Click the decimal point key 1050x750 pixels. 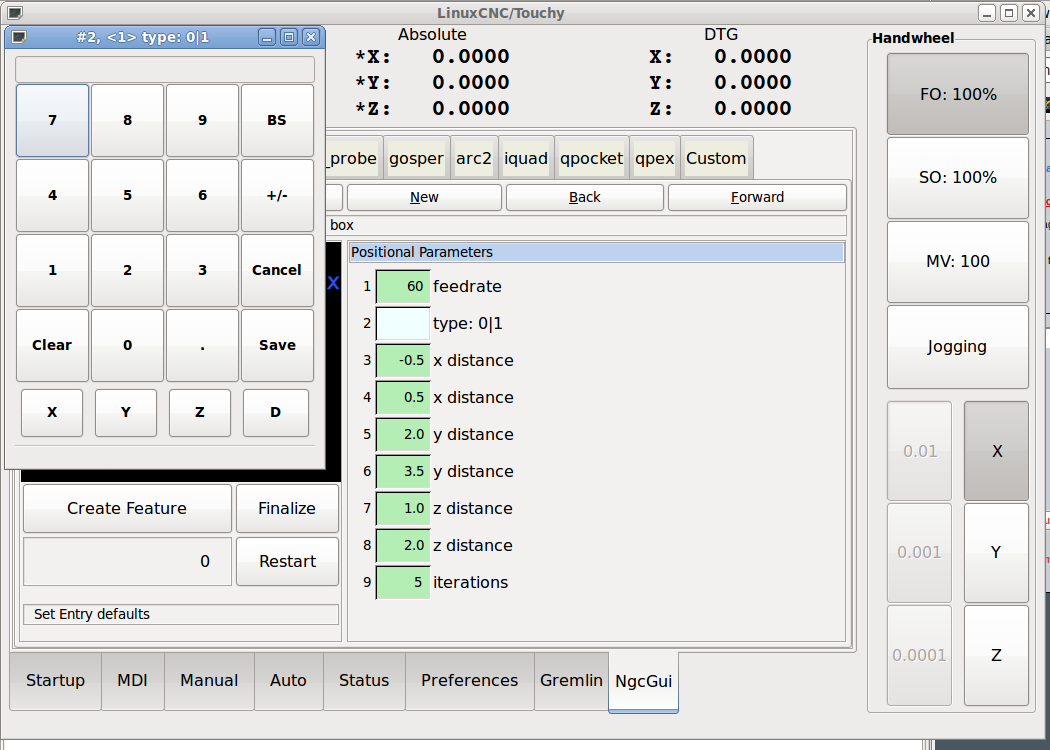[x=202, y=346]
